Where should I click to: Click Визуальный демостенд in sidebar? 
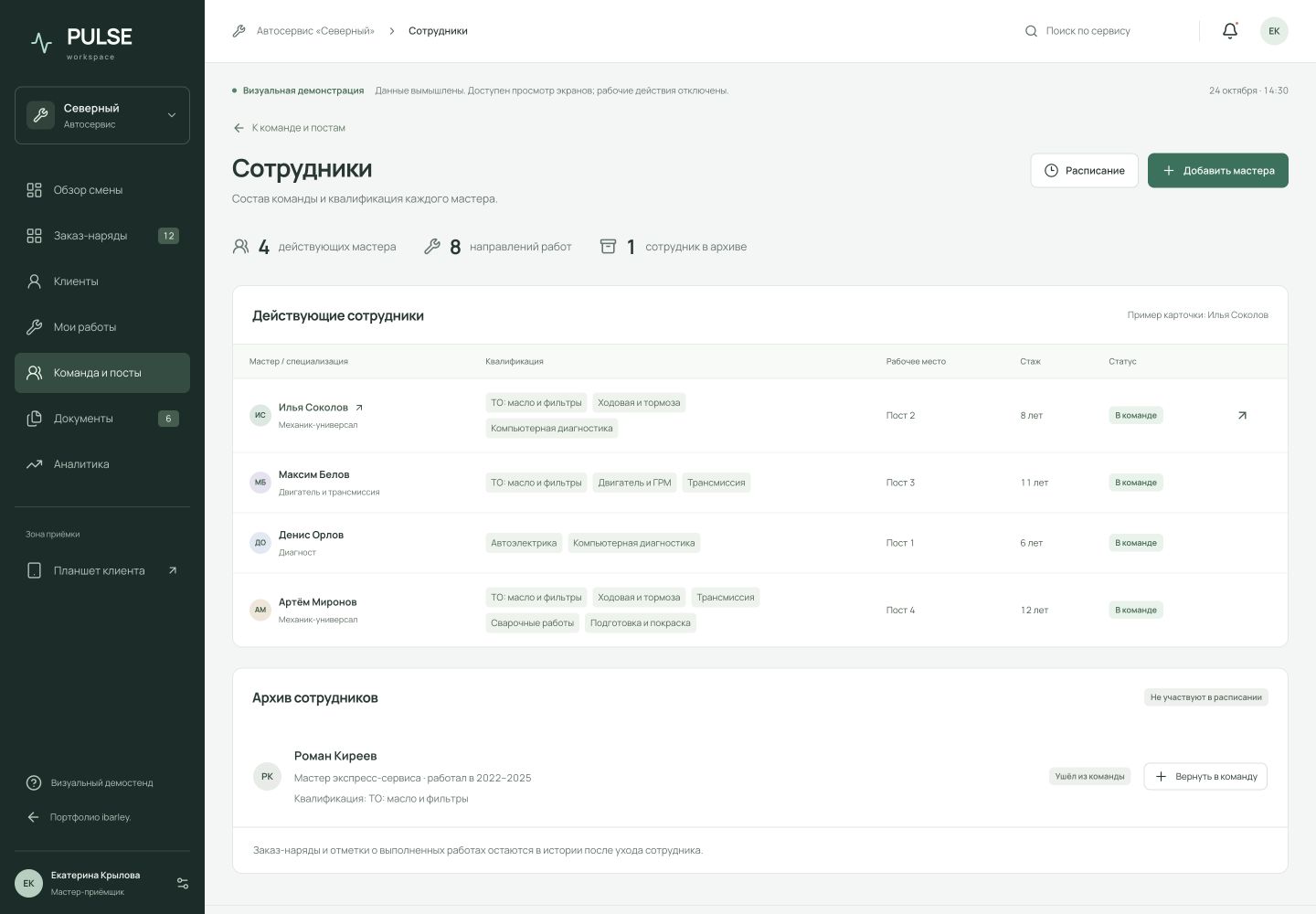coord(90,783)
